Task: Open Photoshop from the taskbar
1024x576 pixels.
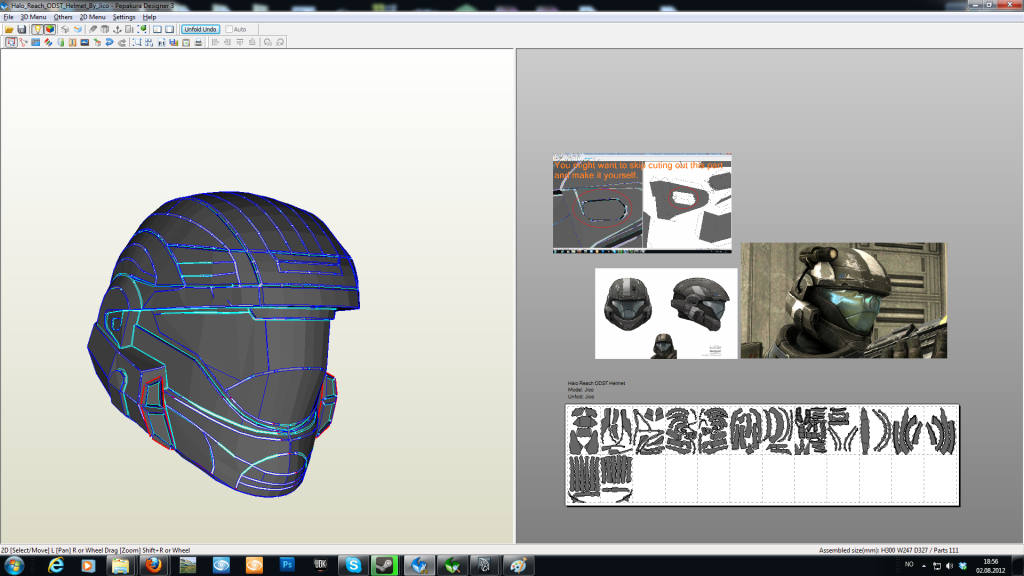Action: [x=287, y=566]
